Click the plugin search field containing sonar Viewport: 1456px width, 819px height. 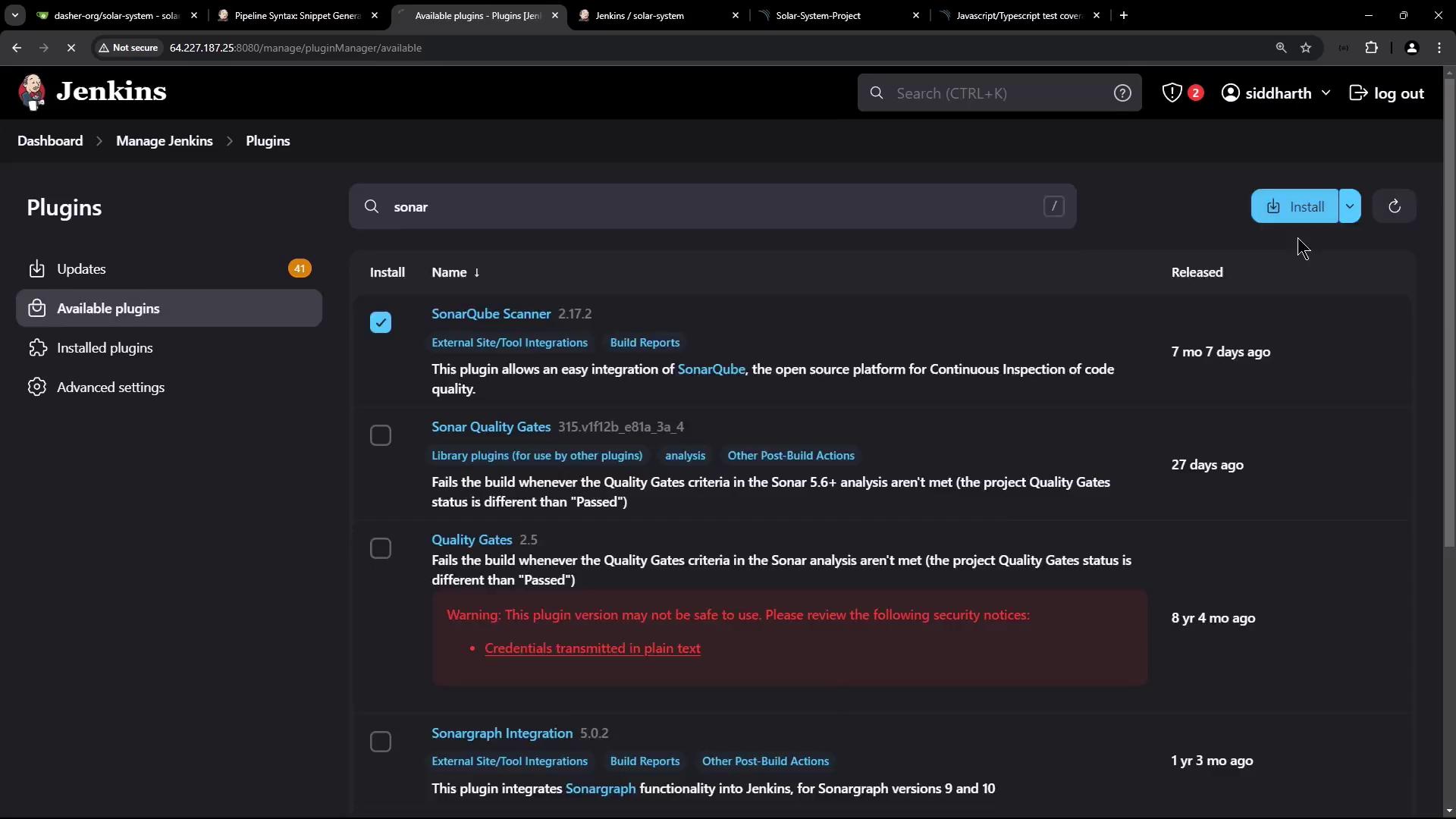713,206
